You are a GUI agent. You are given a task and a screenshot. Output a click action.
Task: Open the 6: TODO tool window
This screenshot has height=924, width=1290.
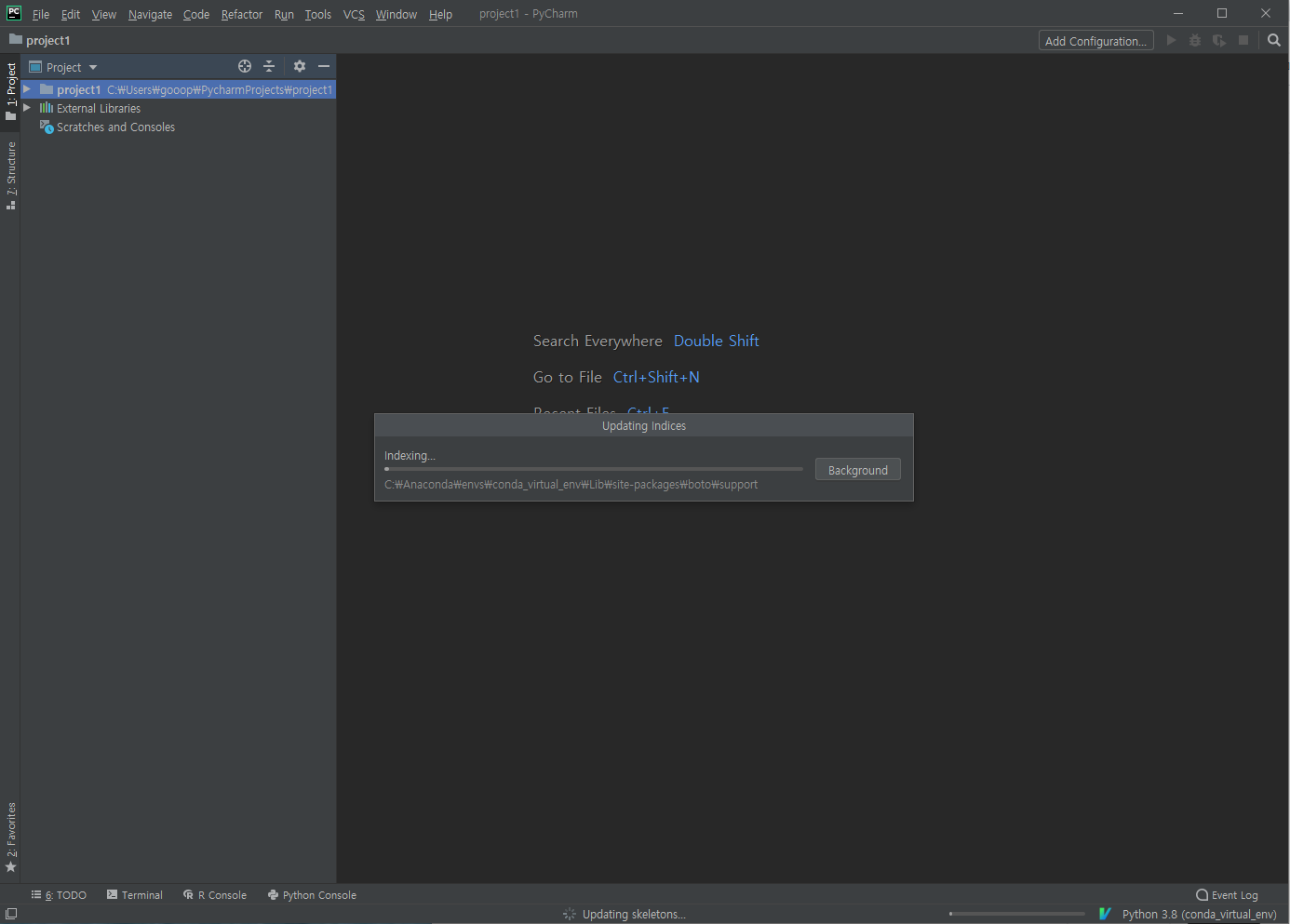point(59,895)
